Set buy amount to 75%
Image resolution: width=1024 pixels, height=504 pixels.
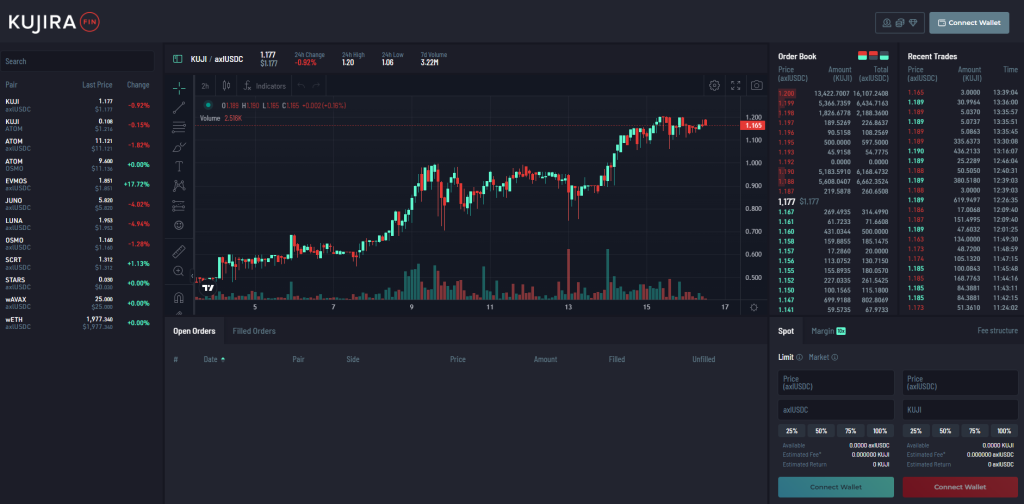(x=850, y=431)
